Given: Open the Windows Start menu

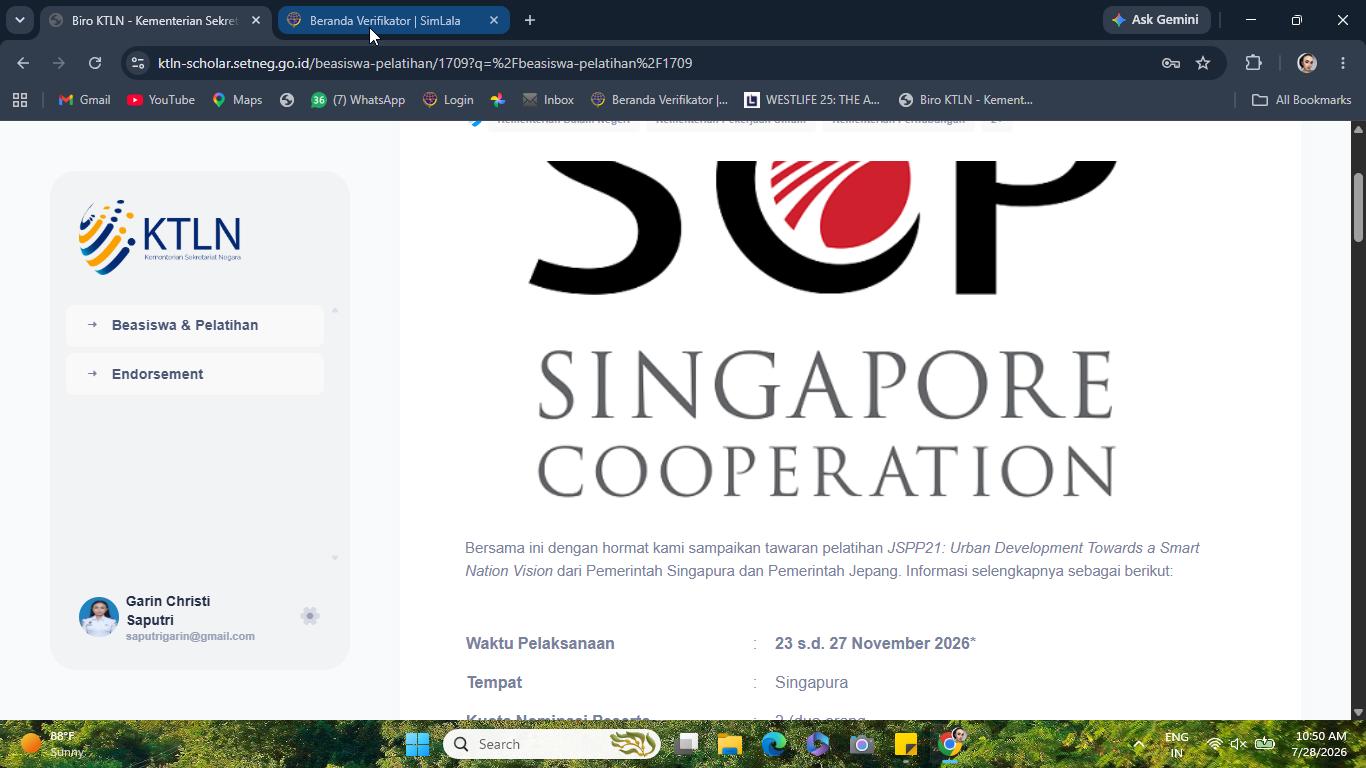Looking at the screenshot, I should 418,744.
